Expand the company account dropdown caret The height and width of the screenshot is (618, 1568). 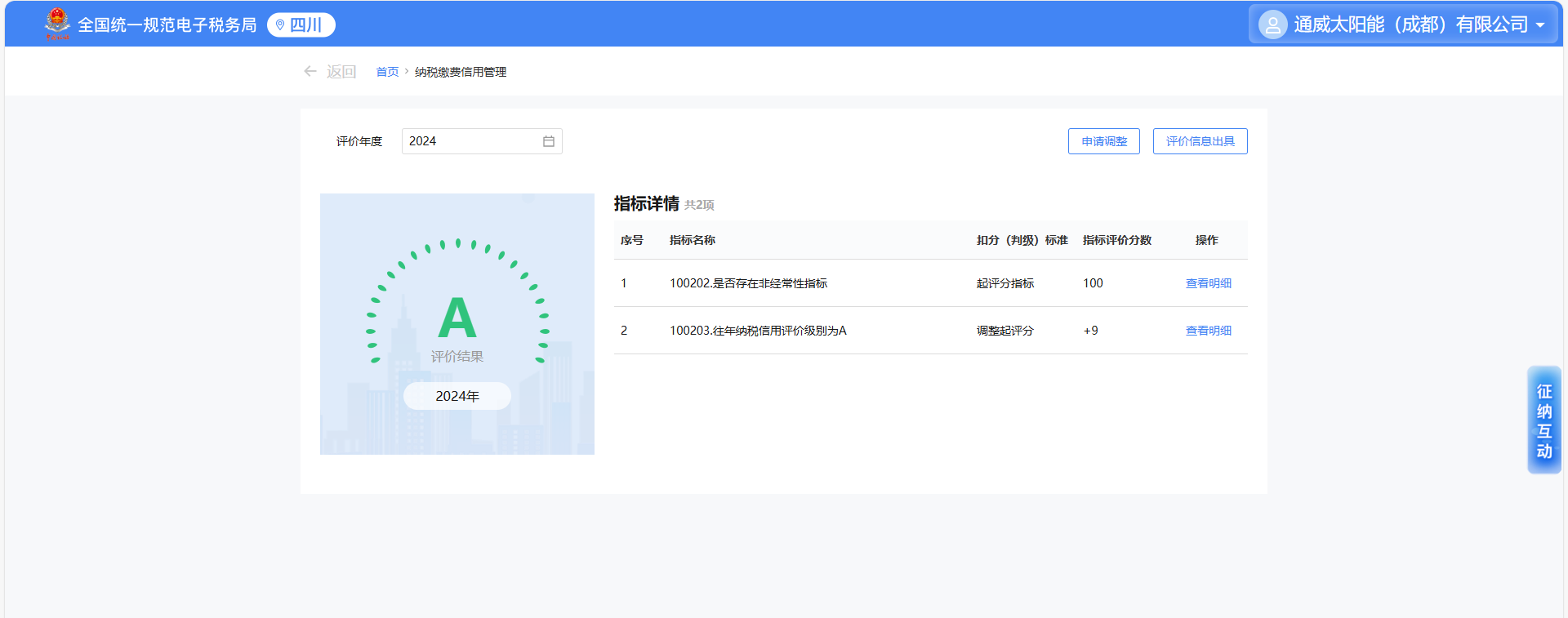[x=1540, y=25]
